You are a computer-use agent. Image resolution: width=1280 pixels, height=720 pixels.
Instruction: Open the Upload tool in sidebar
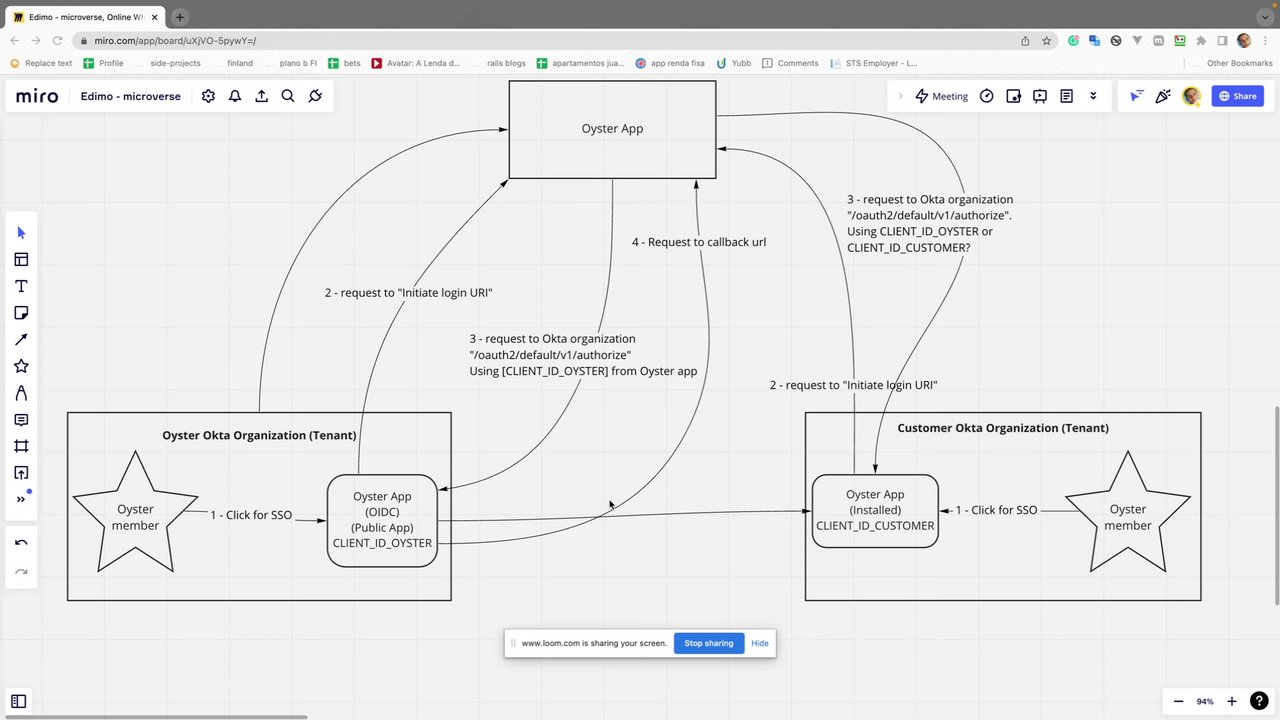point(21,473)
